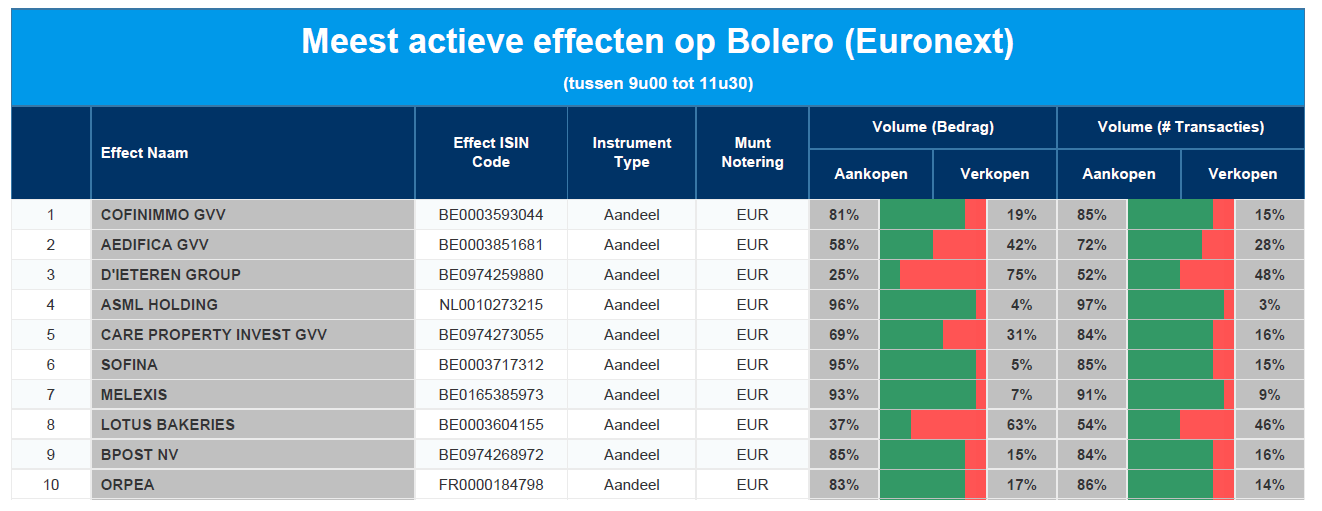Click the amount volume bar for LOTUS BAKERIES
1322x511 pixels.
tap(932, 424)
